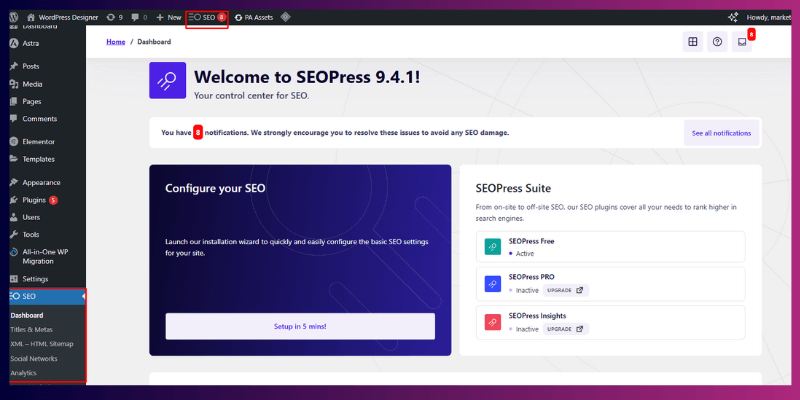This screenshot has height=400, width=800.
Task: Click the help question mark icon
Action: tap(717, 42)
